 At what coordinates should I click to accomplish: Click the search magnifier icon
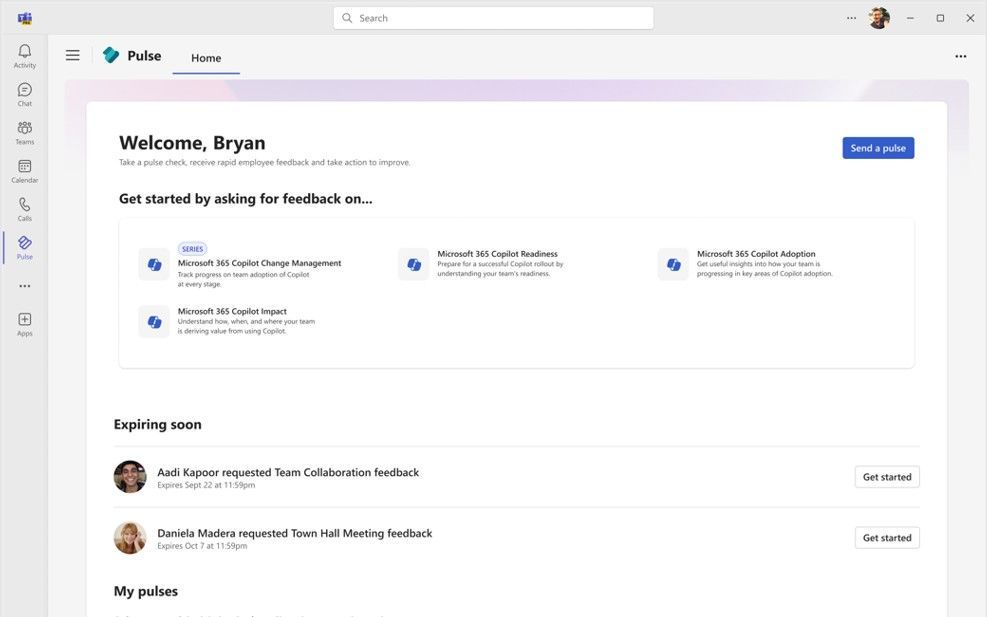coord(347,18)
